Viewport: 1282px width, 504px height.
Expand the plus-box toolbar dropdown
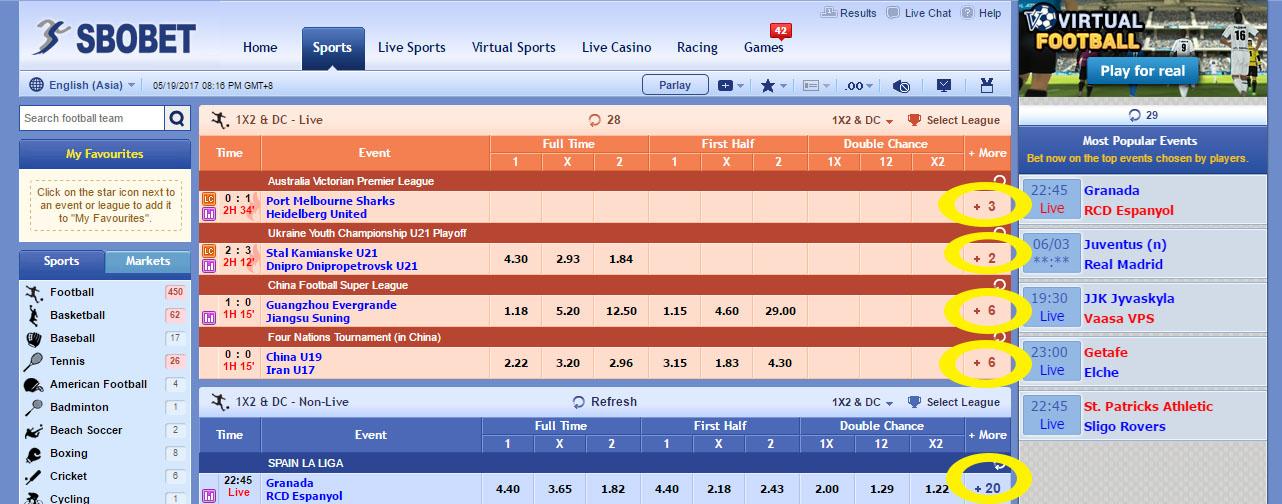coord(731,86)
